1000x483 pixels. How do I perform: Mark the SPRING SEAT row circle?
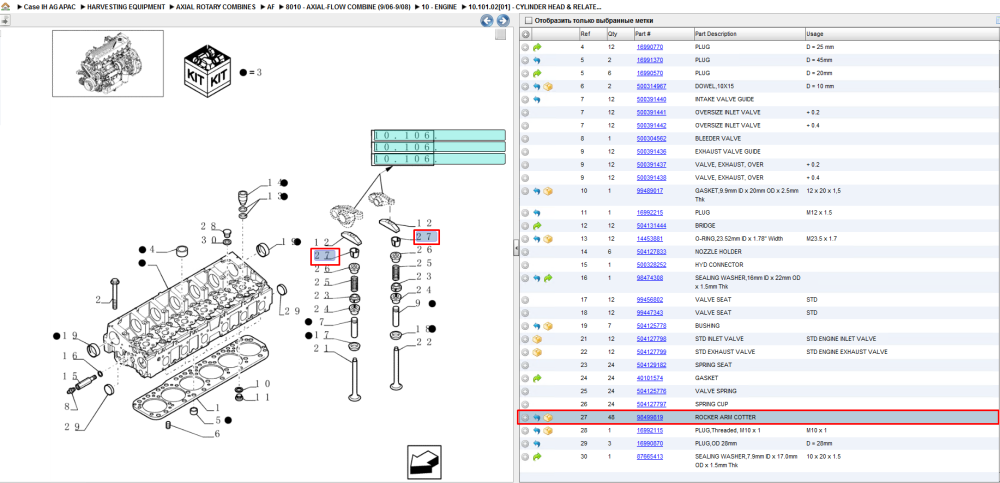(x=526, y=365)
